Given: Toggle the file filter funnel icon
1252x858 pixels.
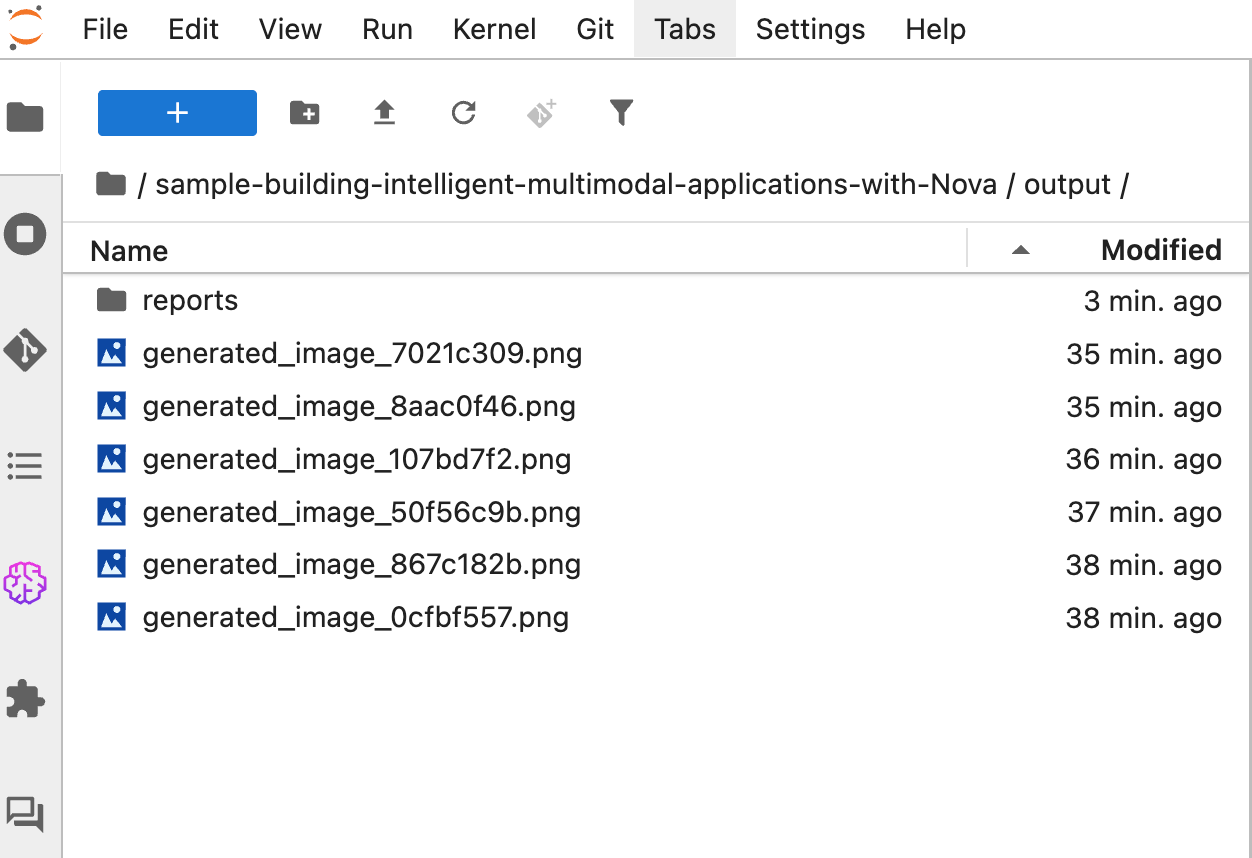Looking at the screenshot, I should pyautogui.click(x=621, y=113).
